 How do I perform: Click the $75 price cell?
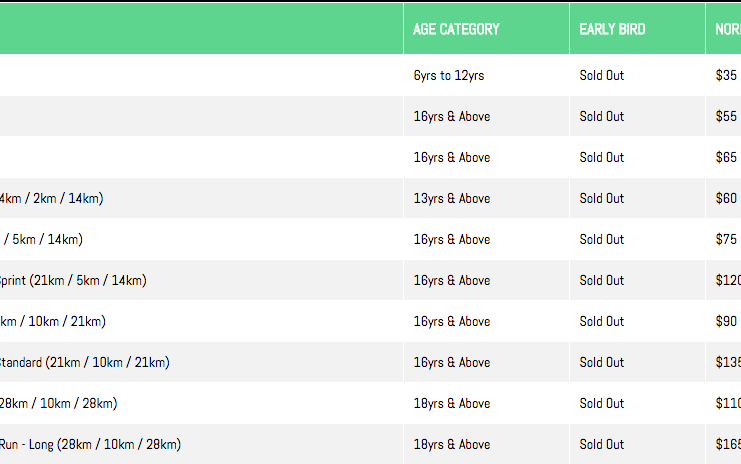pyautogui.click(x=726, y=239)
